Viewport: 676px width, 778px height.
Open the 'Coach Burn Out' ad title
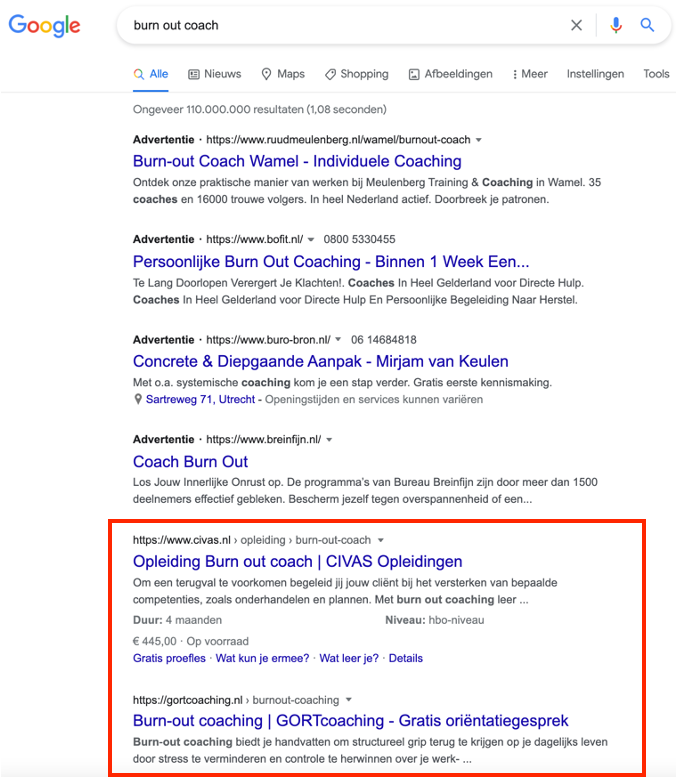point(190,461)
